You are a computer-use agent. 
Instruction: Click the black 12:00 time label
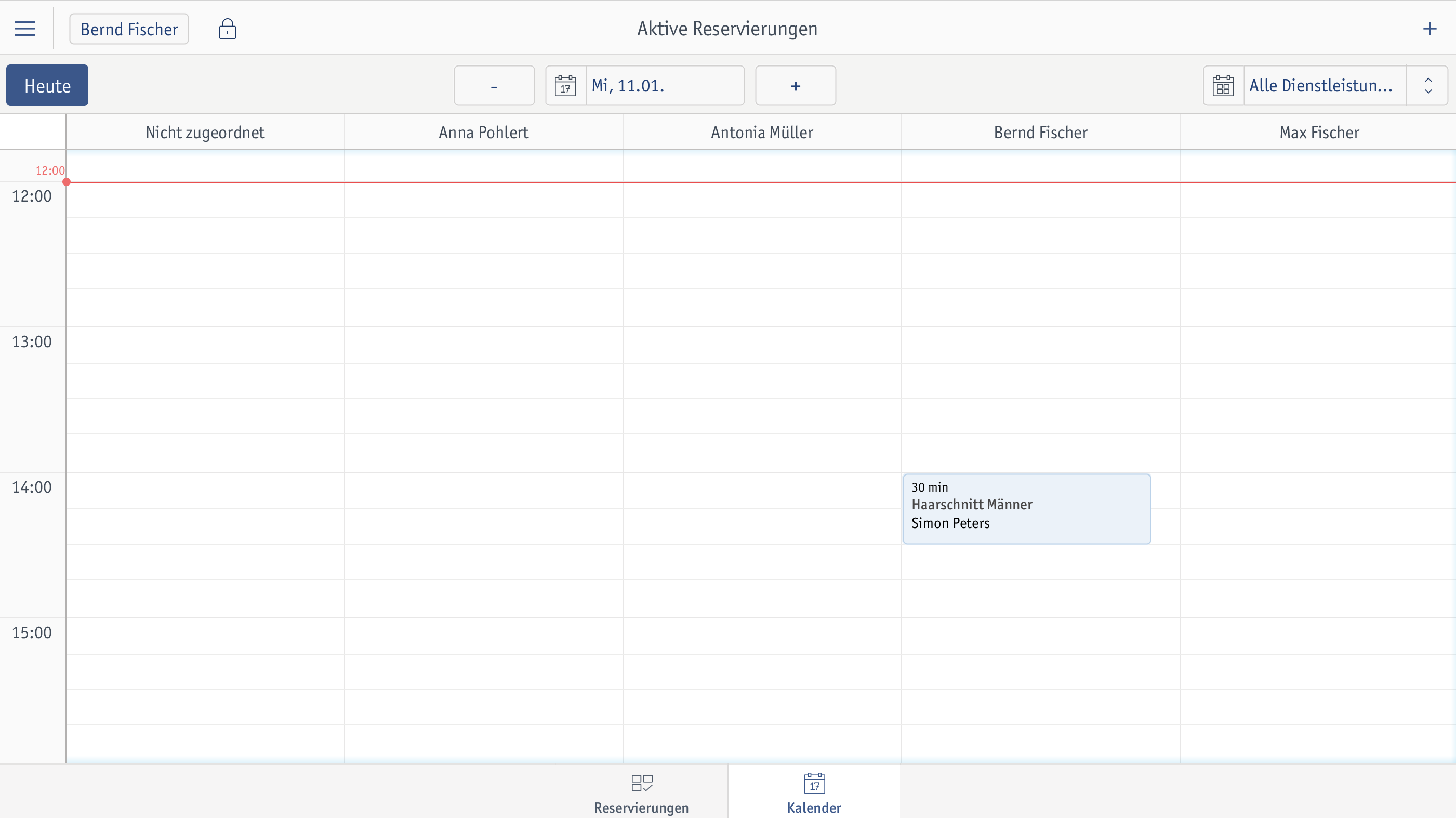point(32,196)
